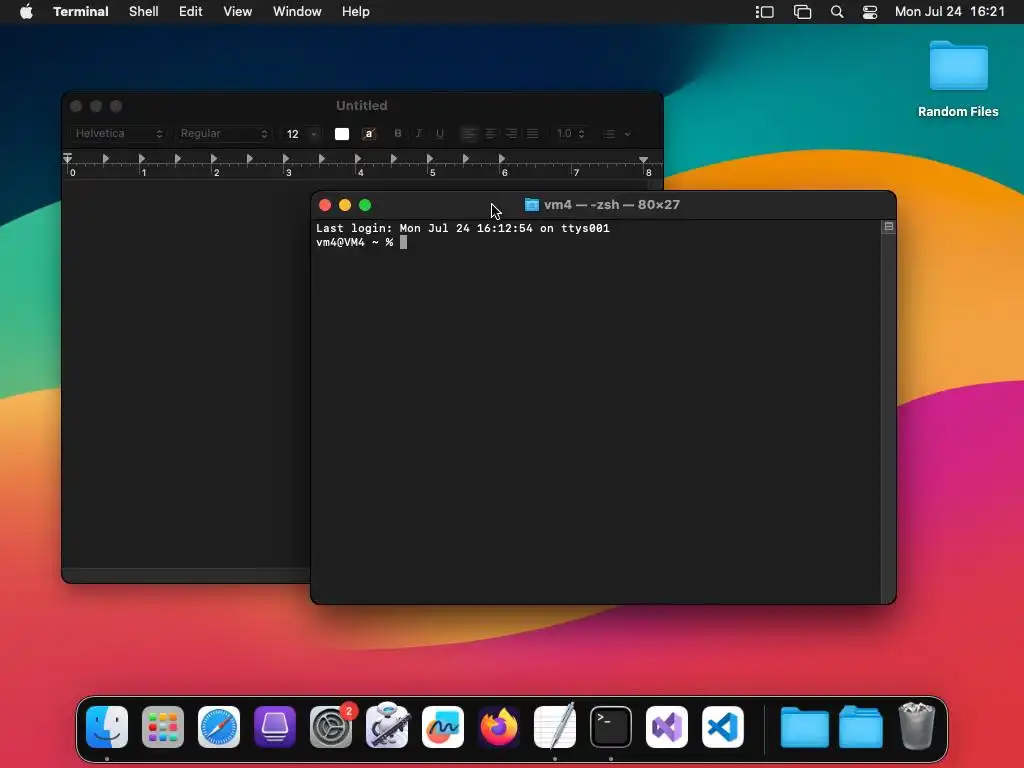This screenshot has width=1024, height=768.
Task: Open font size 12 combo box in TextEdit
Action: (302, 134)
